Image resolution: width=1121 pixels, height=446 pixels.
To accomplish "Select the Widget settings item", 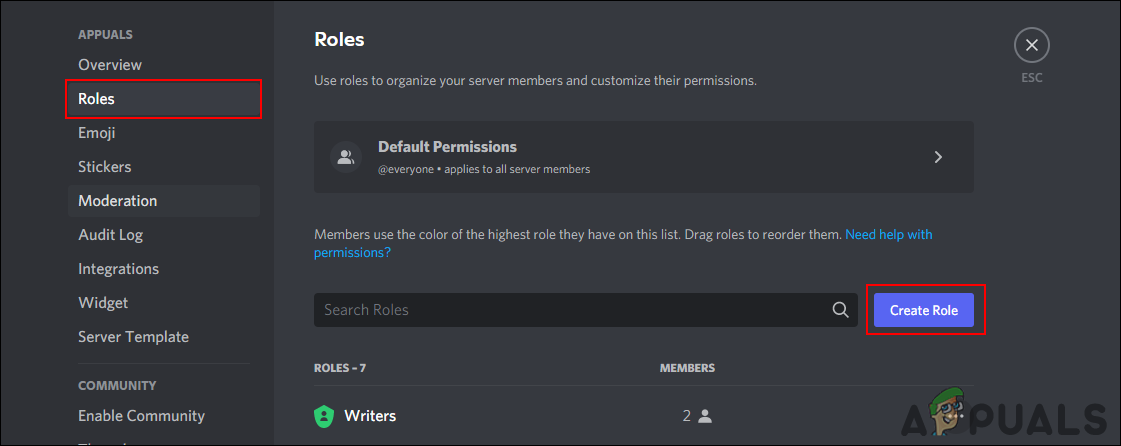I will point(103,303).
